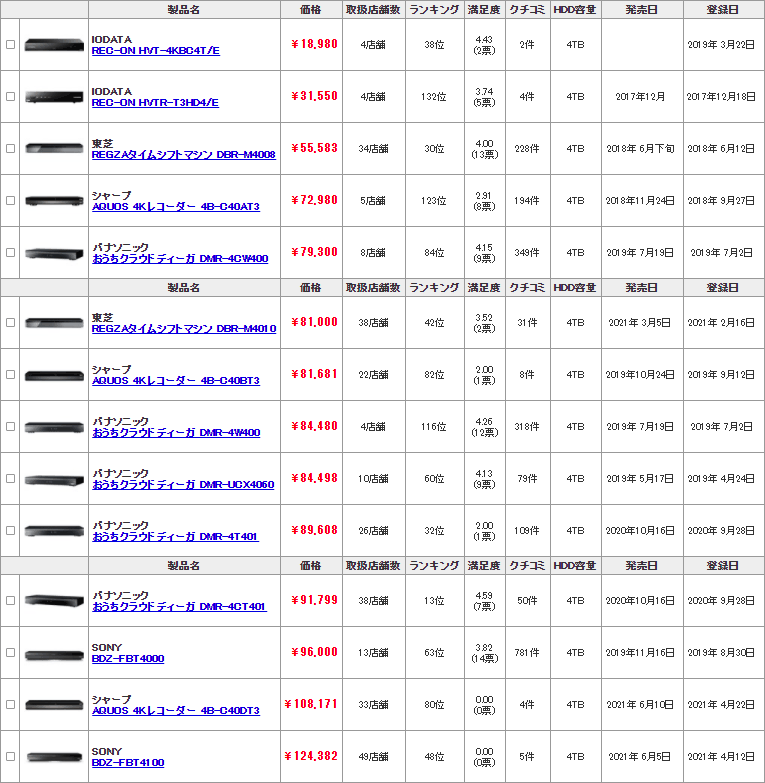Open おうちクラウドディーガ DMR-4CT401 link
The height and width of the screenshot is (783, 765).
point(179,607)
